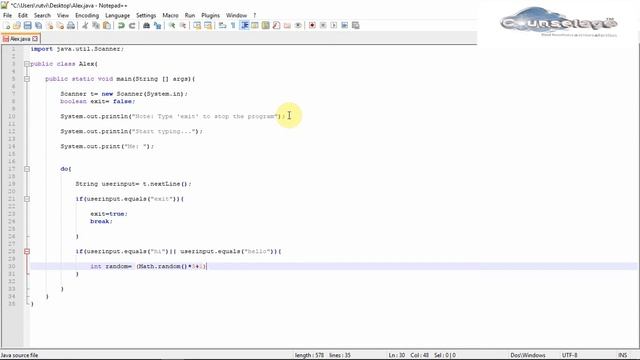The image size is (640, 360).
Task: Click the Redo arrow icon
Action: (x=132, y=25)
